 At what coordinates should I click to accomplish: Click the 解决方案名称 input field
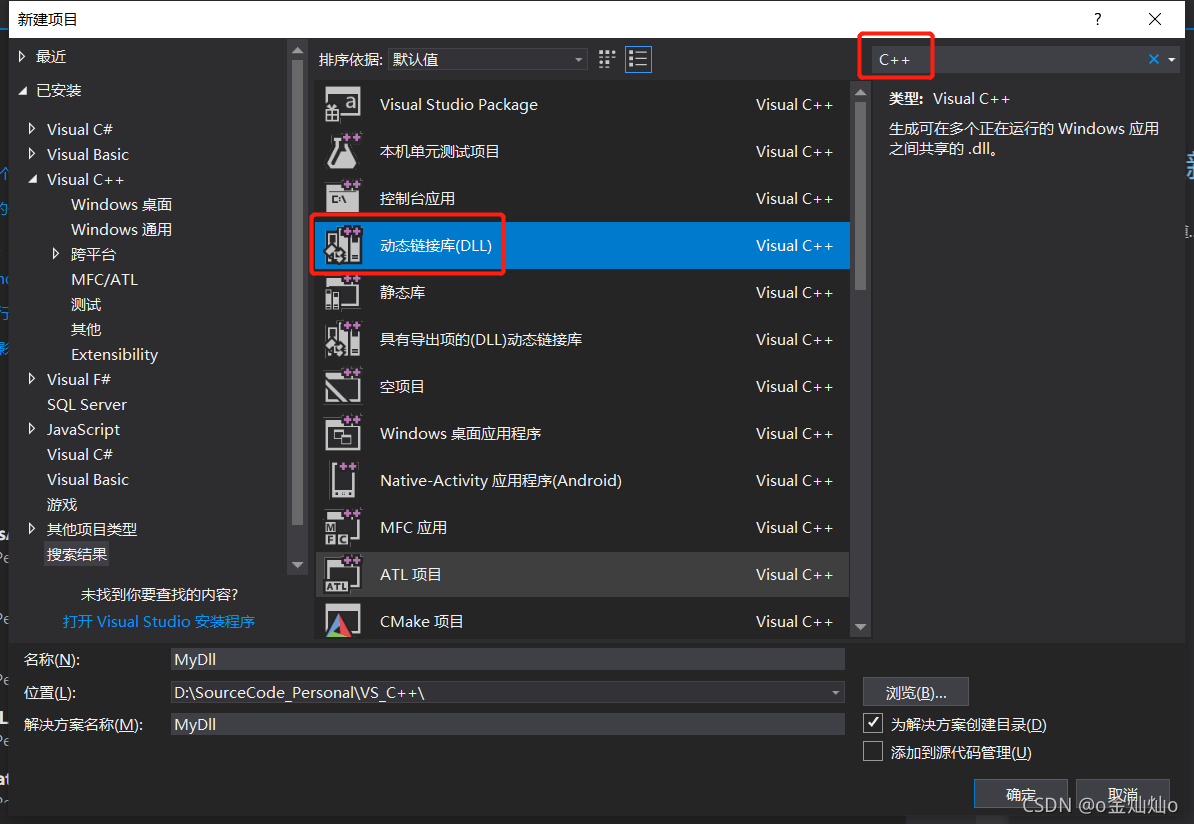click(x=508, y=724)
